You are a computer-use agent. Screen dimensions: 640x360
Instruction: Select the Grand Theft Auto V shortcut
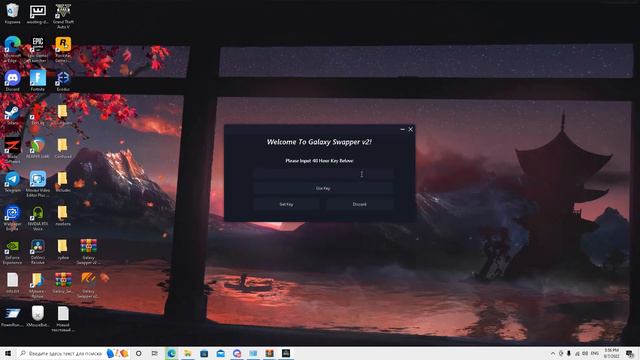pos(63,16)
